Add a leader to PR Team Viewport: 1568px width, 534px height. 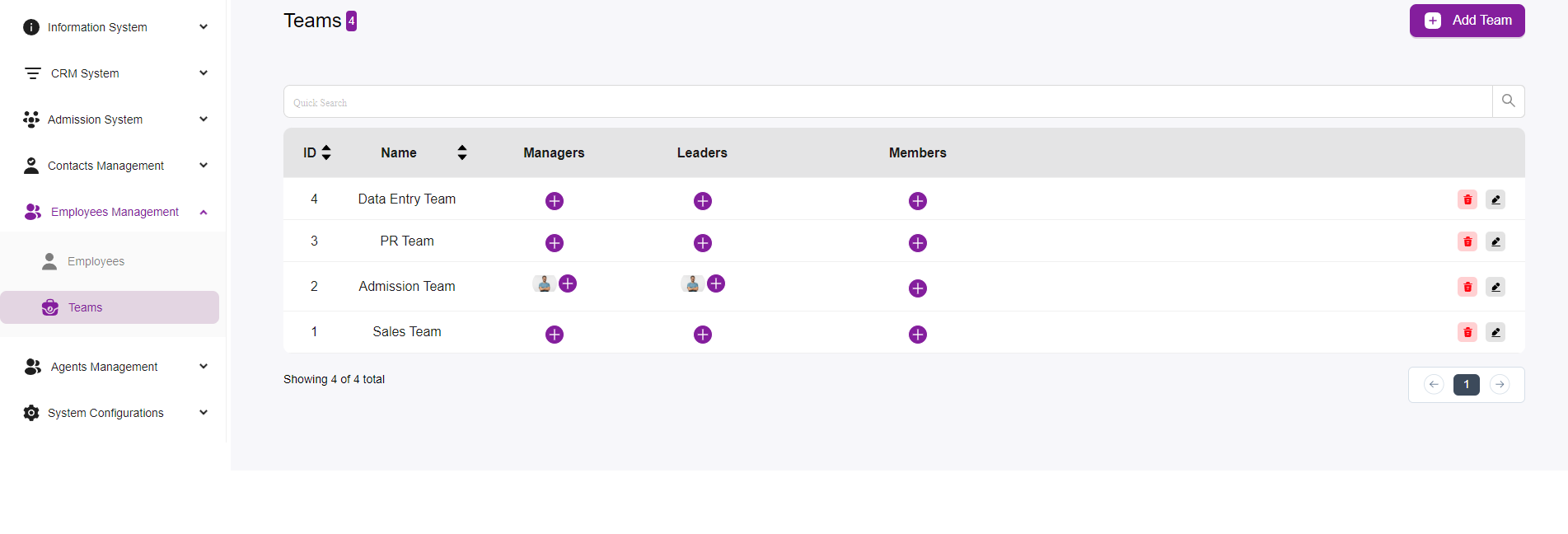(x=703, y=243)
